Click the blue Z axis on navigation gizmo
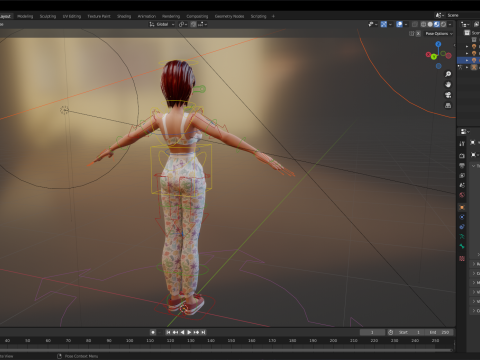Screen dimensions: 480x360 click(438, 44)
